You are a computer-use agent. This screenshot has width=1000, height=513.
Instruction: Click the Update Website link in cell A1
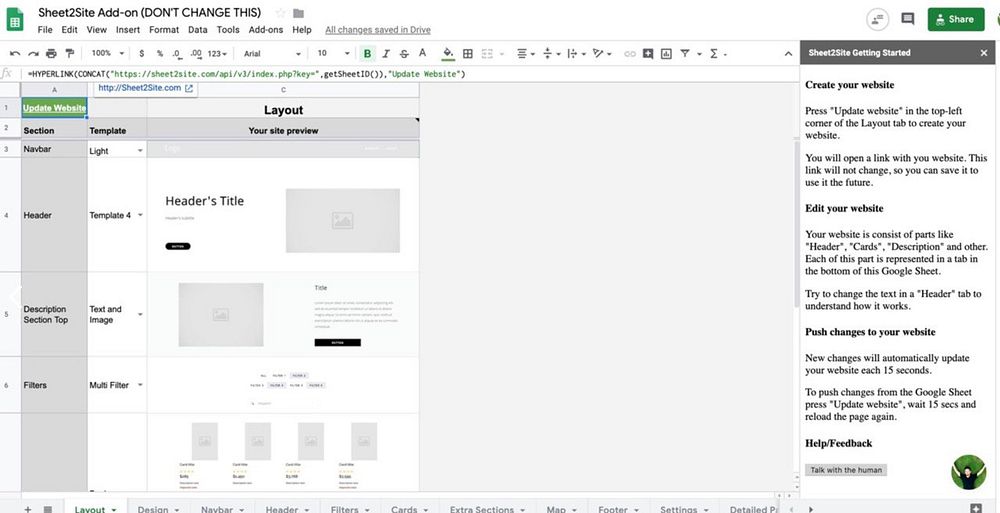click(54, 108)
